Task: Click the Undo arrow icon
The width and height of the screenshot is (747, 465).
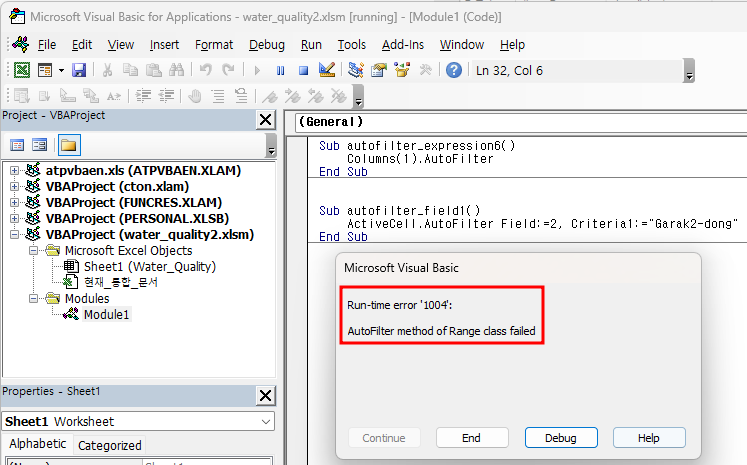Action: click(205, 71)
